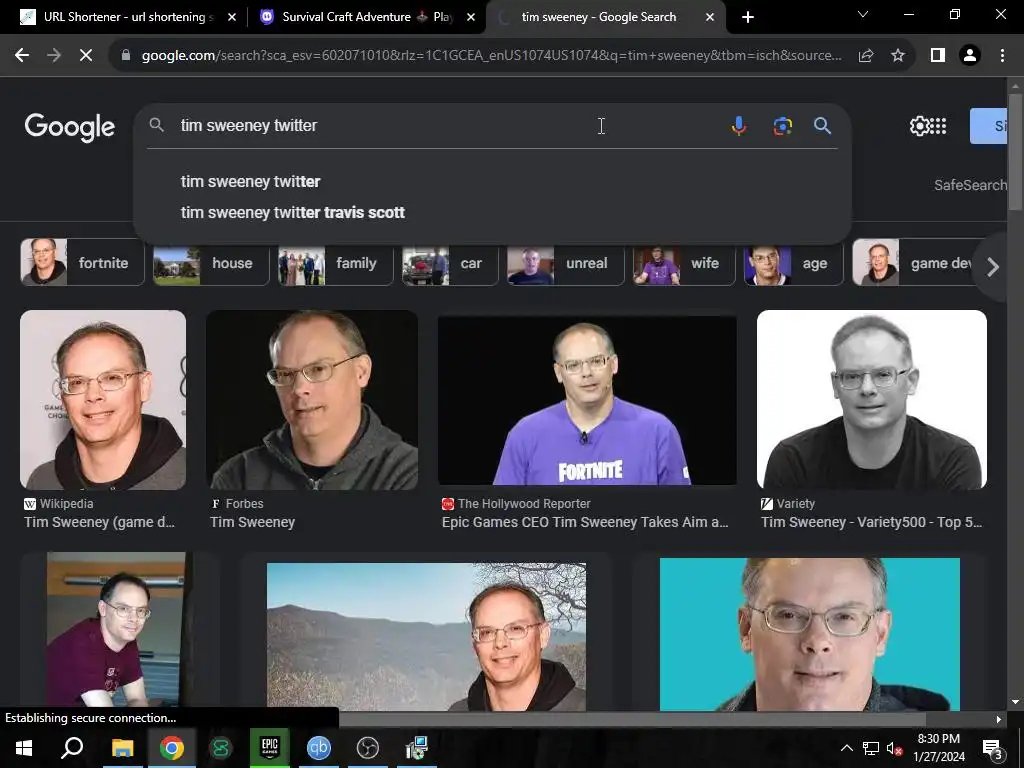Bookmark this page with the star
Image resolution: width=1024 pixels, height=768 pixels.
coord(898,56)
